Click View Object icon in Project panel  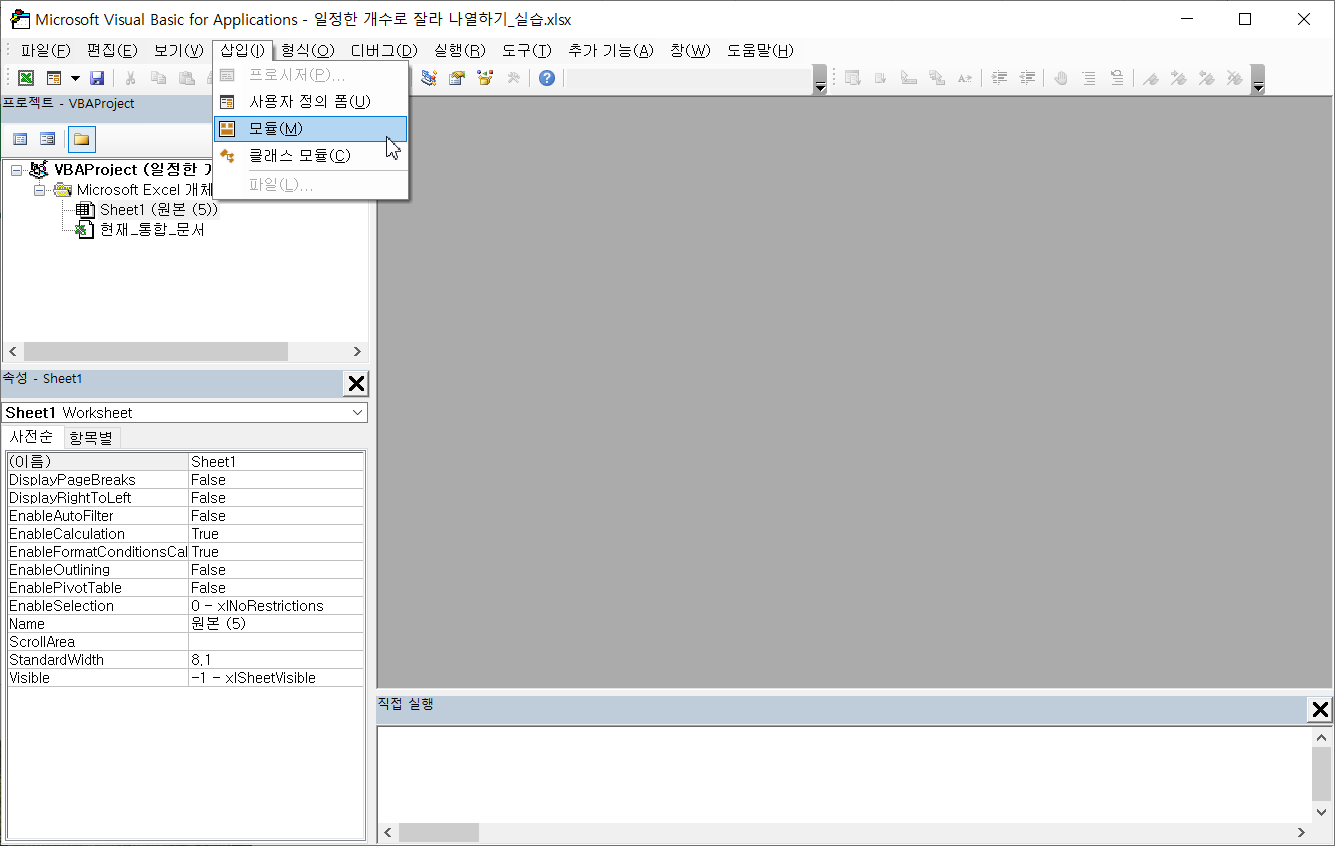47,139
